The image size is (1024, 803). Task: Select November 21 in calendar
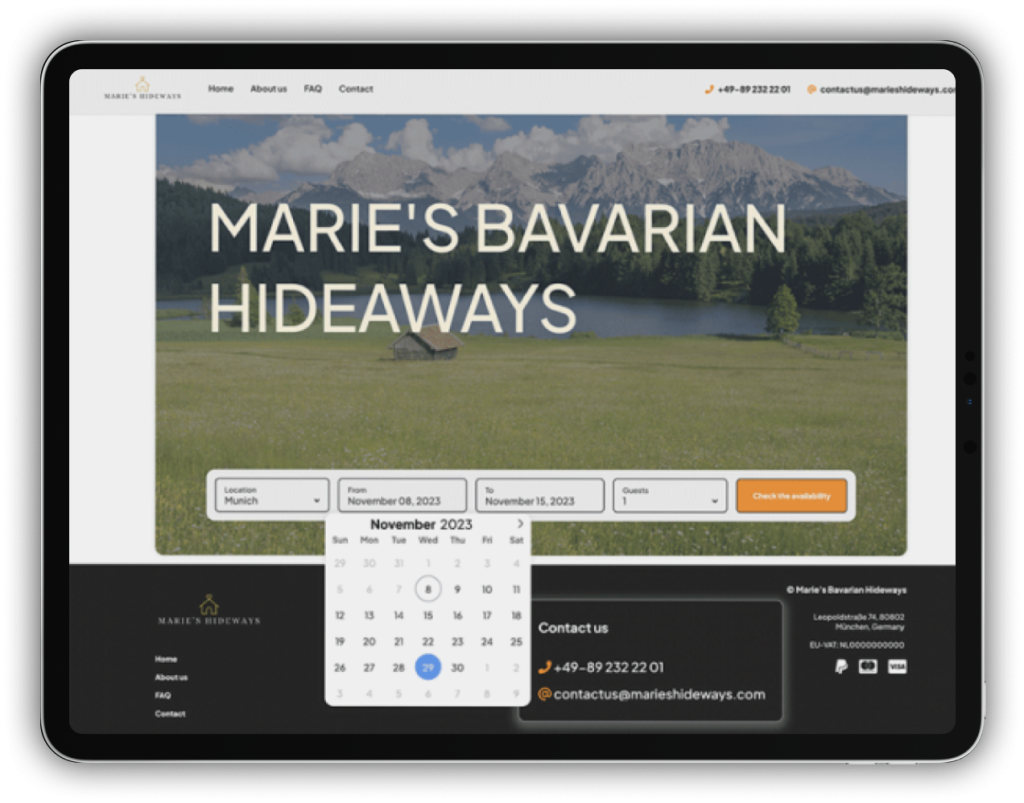tap(398, 641)
